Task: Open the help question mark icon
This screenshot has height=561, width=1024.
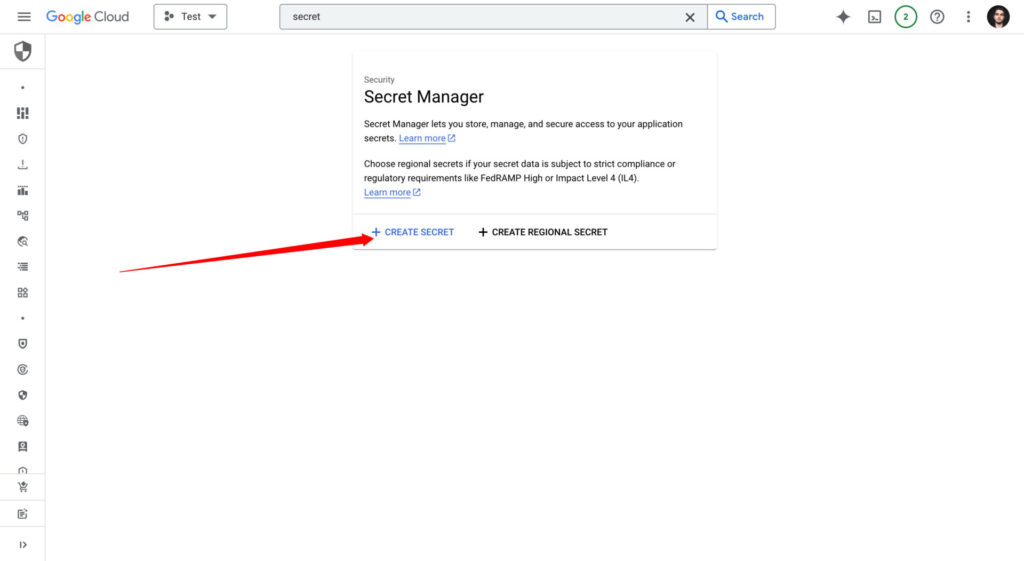Action: click(937, 17)
